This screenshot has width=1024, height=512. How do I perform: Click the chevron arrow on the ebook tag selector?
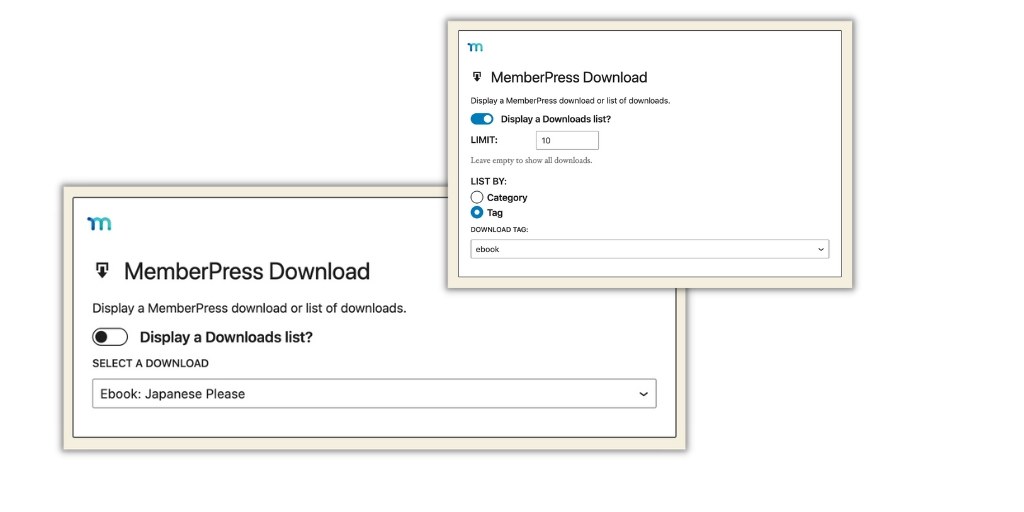pos(820,249)
